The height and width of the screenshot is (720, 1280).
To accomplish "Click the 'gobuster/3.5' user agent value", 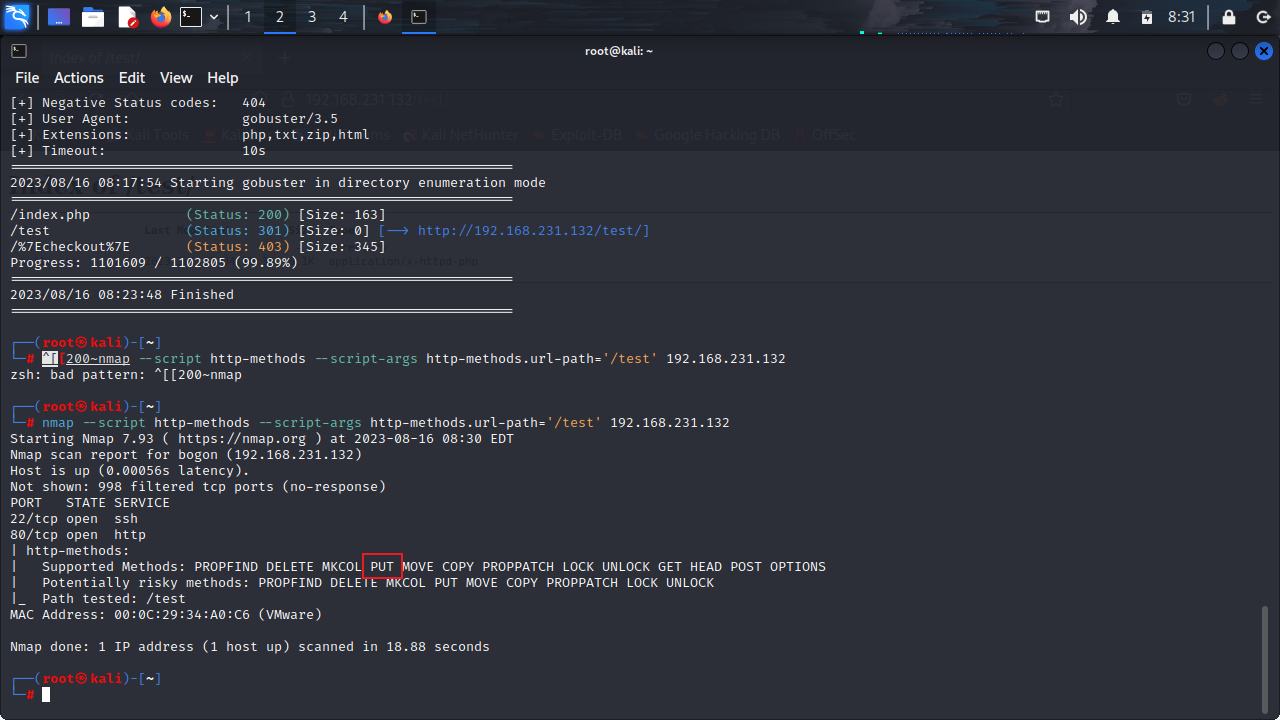I will tap(290, 119).
